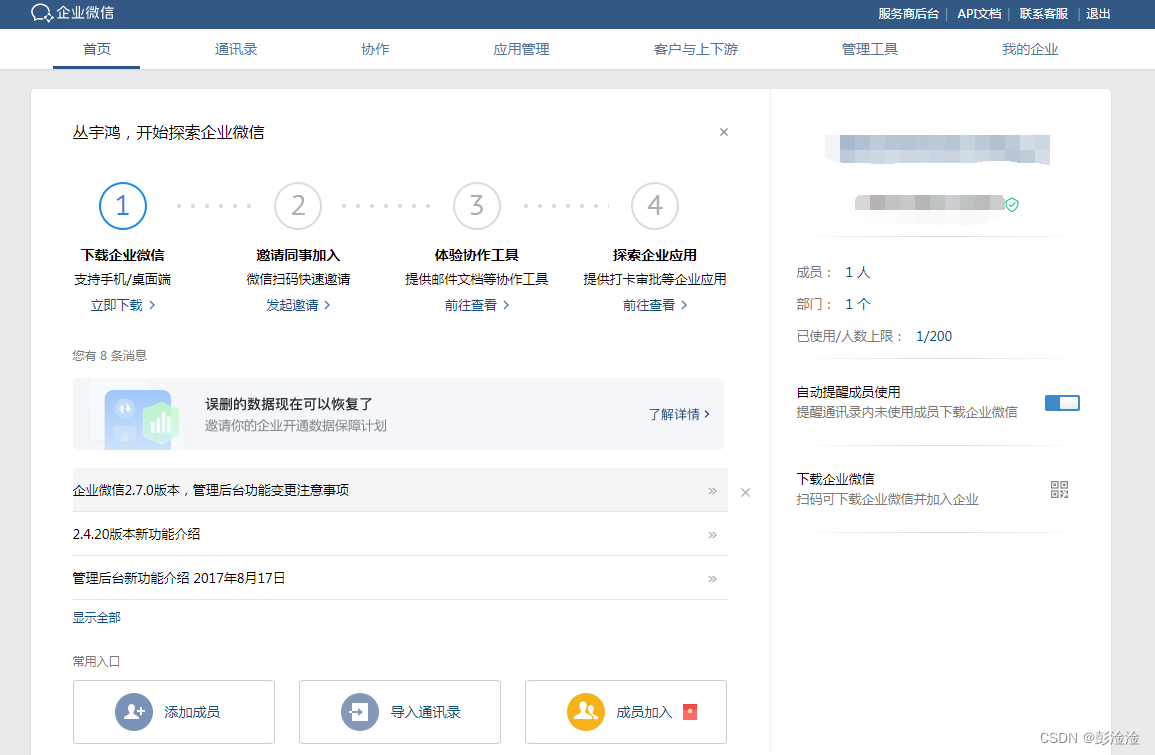This screenshot has width=1155, height=755.
Task: Click the 您有 8 条消息 text
Action: tap(110, 356)
